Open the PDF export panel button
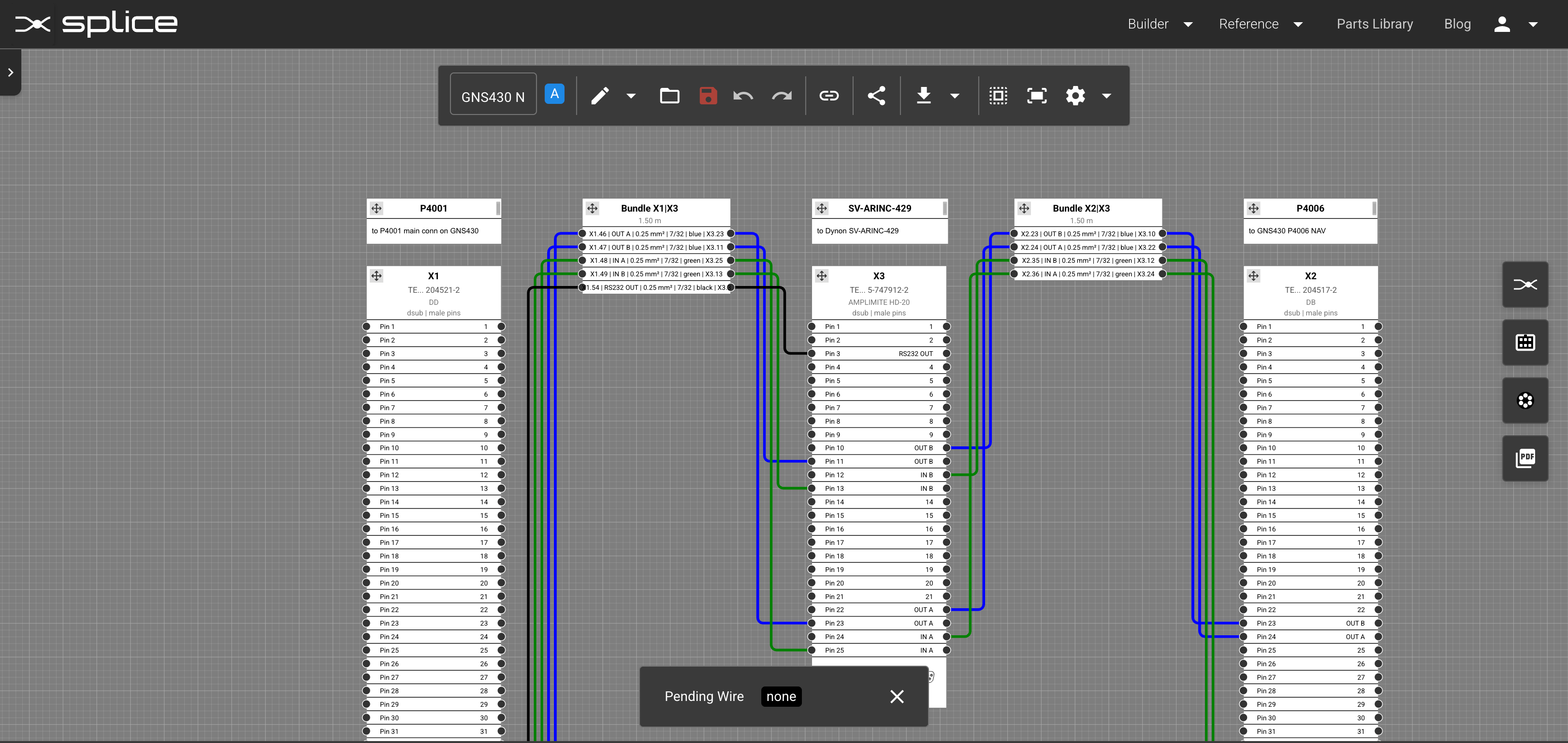This screenshot has height=743, width=1568. coord(1525,458)
